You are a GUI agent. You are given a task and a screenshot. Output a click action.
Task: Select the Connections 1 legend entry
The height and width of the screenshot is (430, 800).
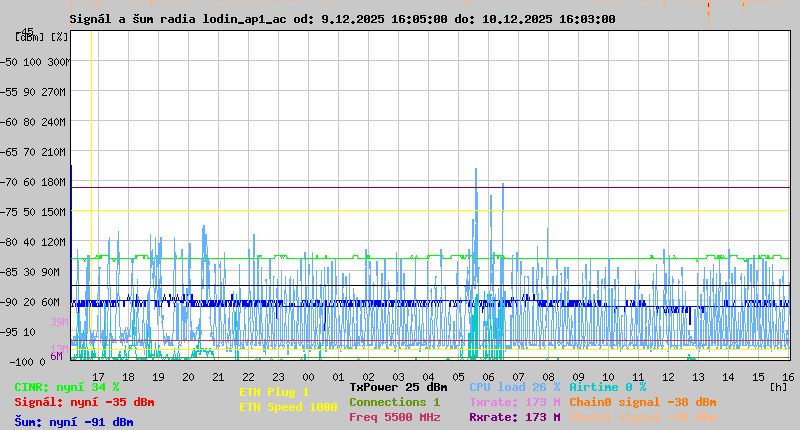point(394,402)
